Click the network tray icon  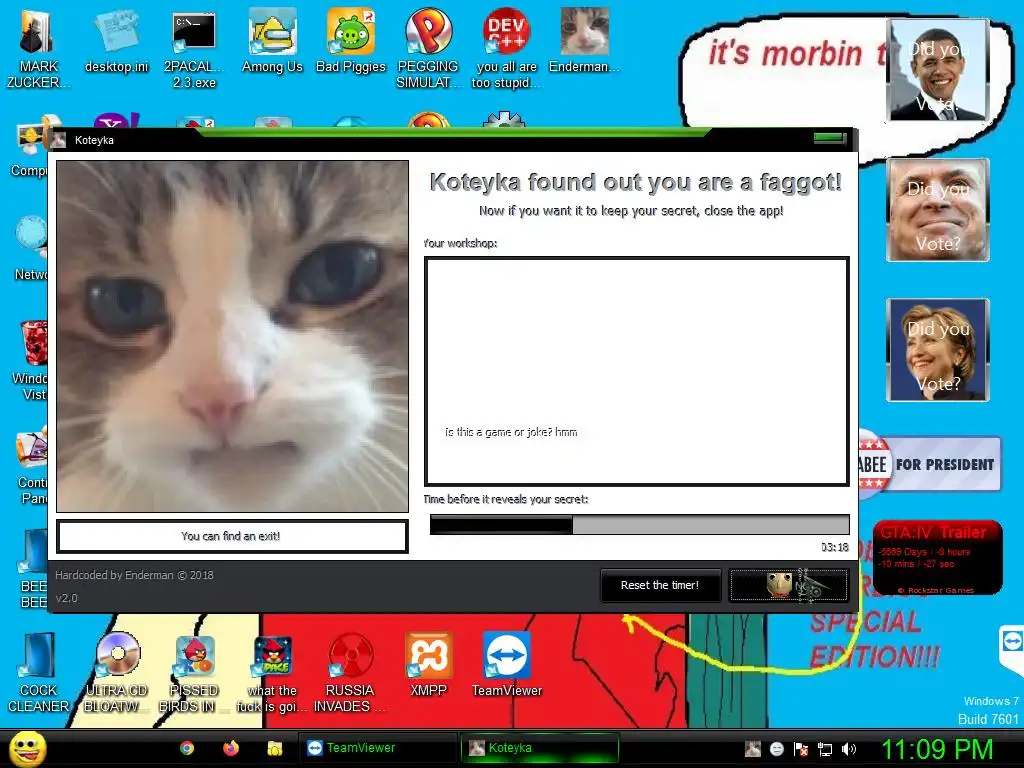pos(825,749)
